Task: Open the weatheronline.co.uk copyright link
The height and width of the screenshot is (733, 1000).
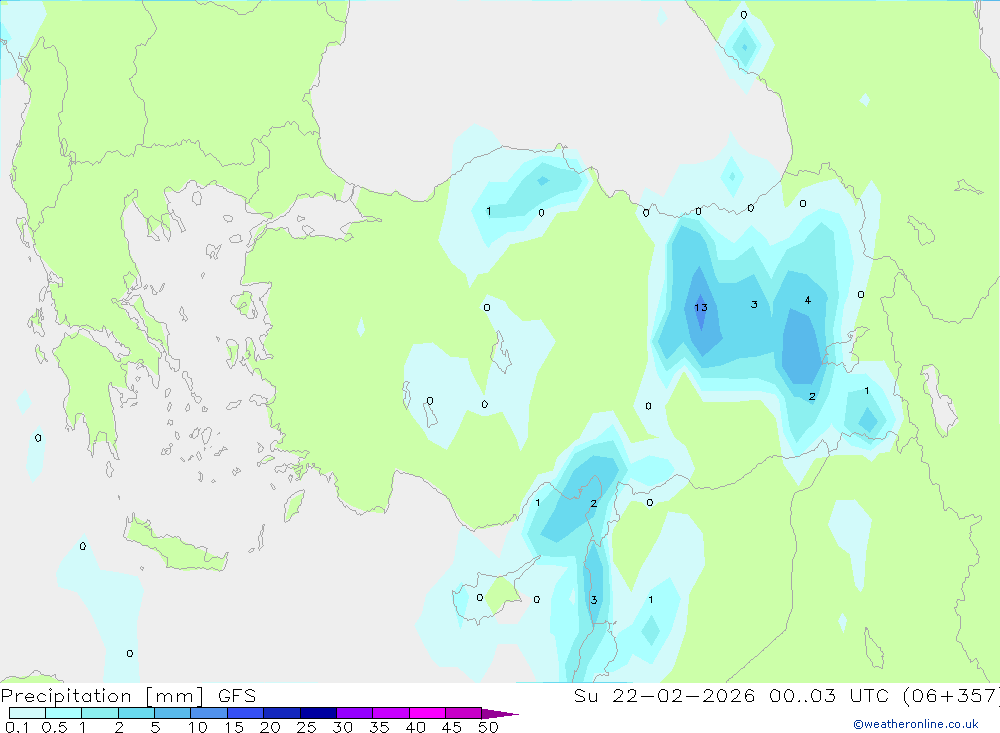Action: pos(916,724)
